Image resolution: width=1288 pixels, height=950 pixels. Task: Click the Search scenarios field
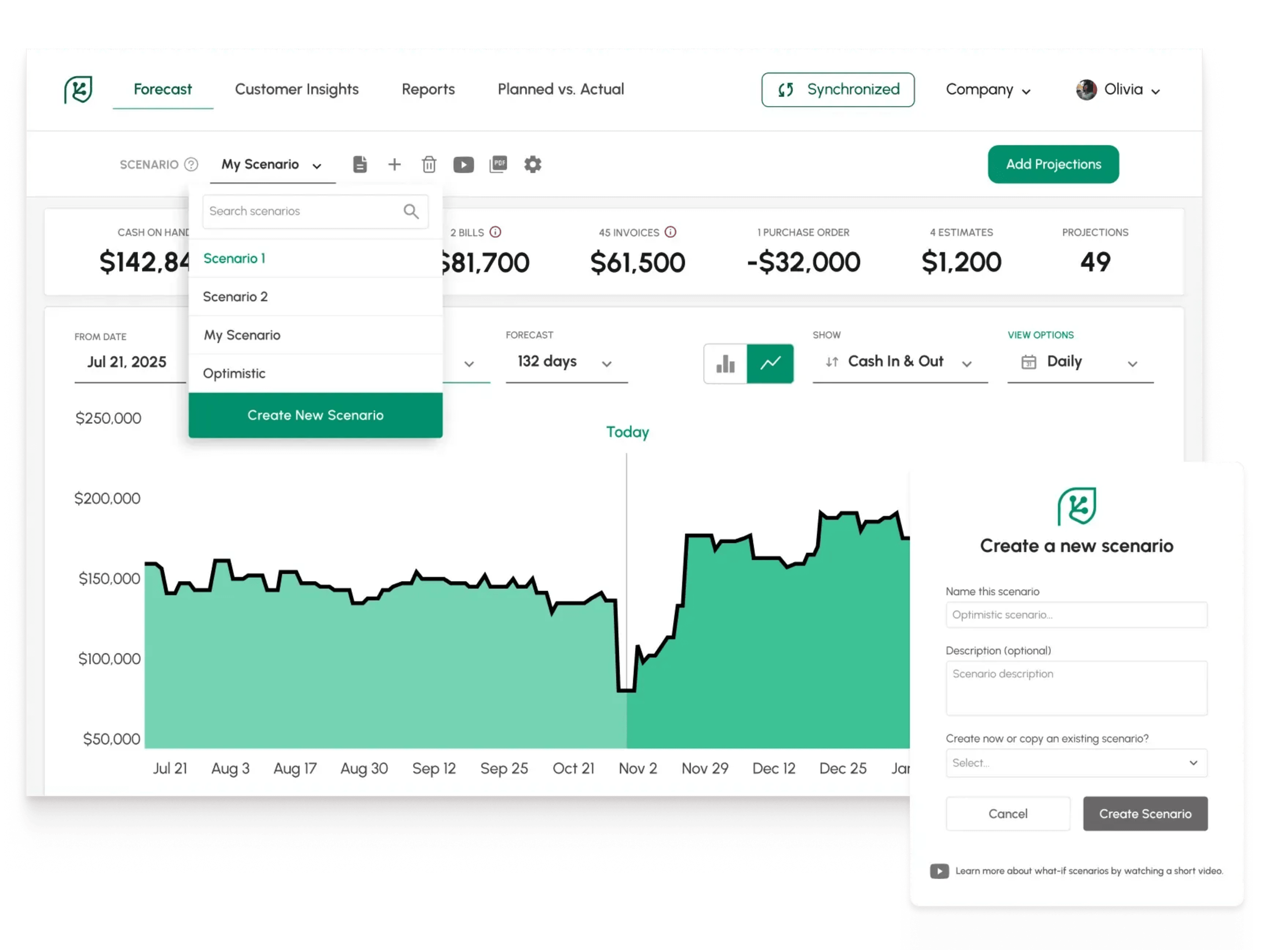pyautogui.click(x=316, y=211)
